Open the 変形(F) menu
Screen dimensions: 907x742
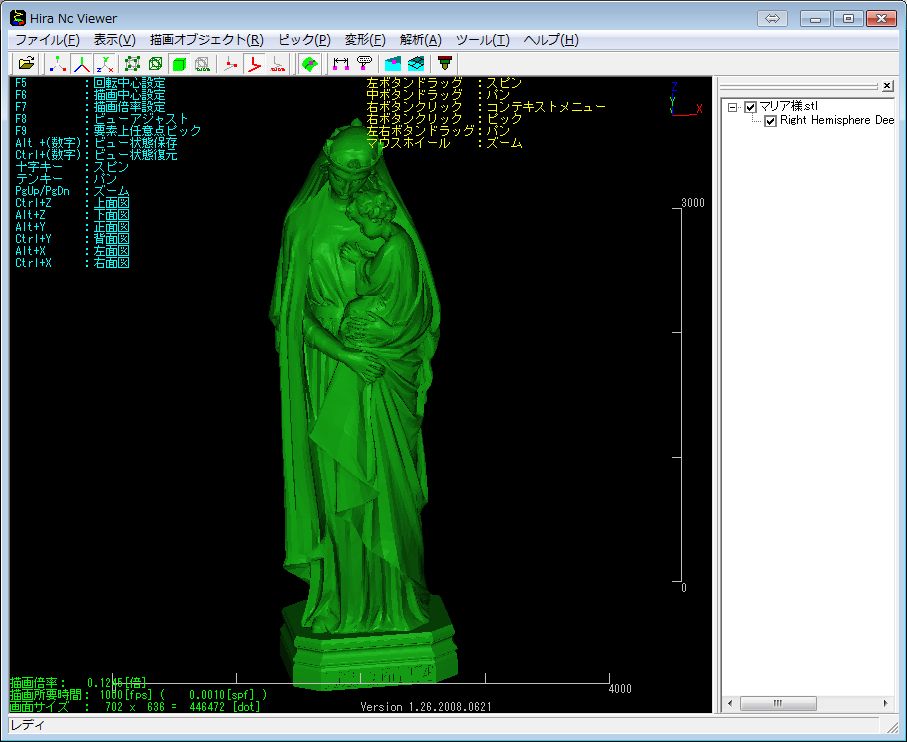tap(365, 40)
